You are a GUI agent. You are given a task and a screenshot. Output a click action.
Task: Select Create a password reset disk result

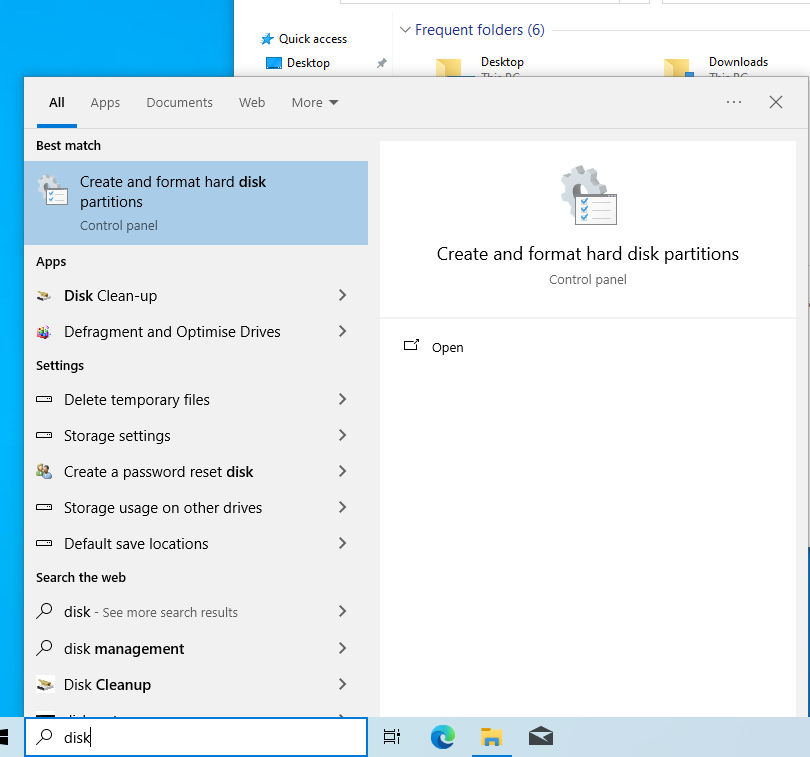pyautogui.click(x=196, y=471)
